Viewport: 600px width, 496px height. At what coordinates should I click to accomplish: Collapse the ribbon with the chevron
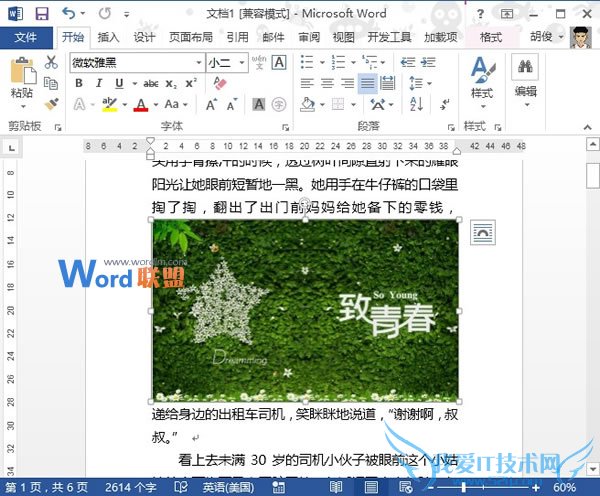click(x=587, y=127)
